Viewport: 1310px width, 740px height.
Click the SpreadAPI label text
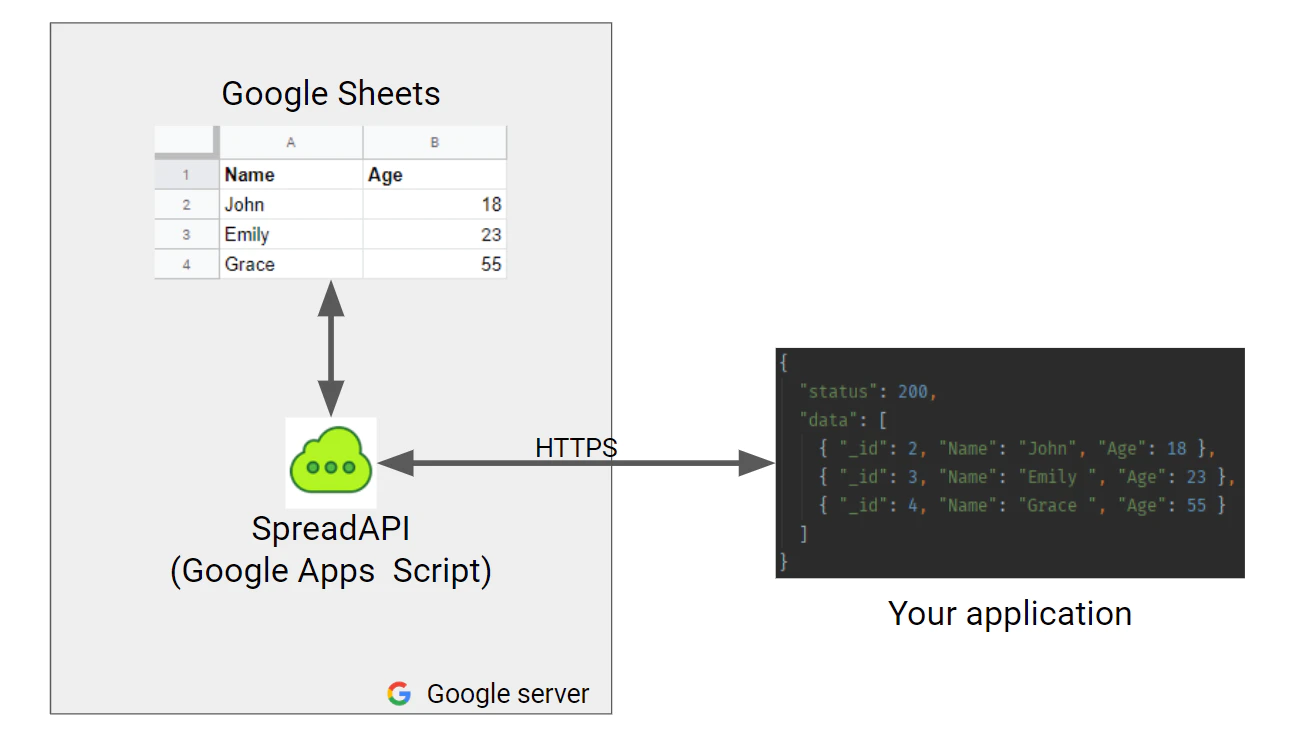(331, 530)
